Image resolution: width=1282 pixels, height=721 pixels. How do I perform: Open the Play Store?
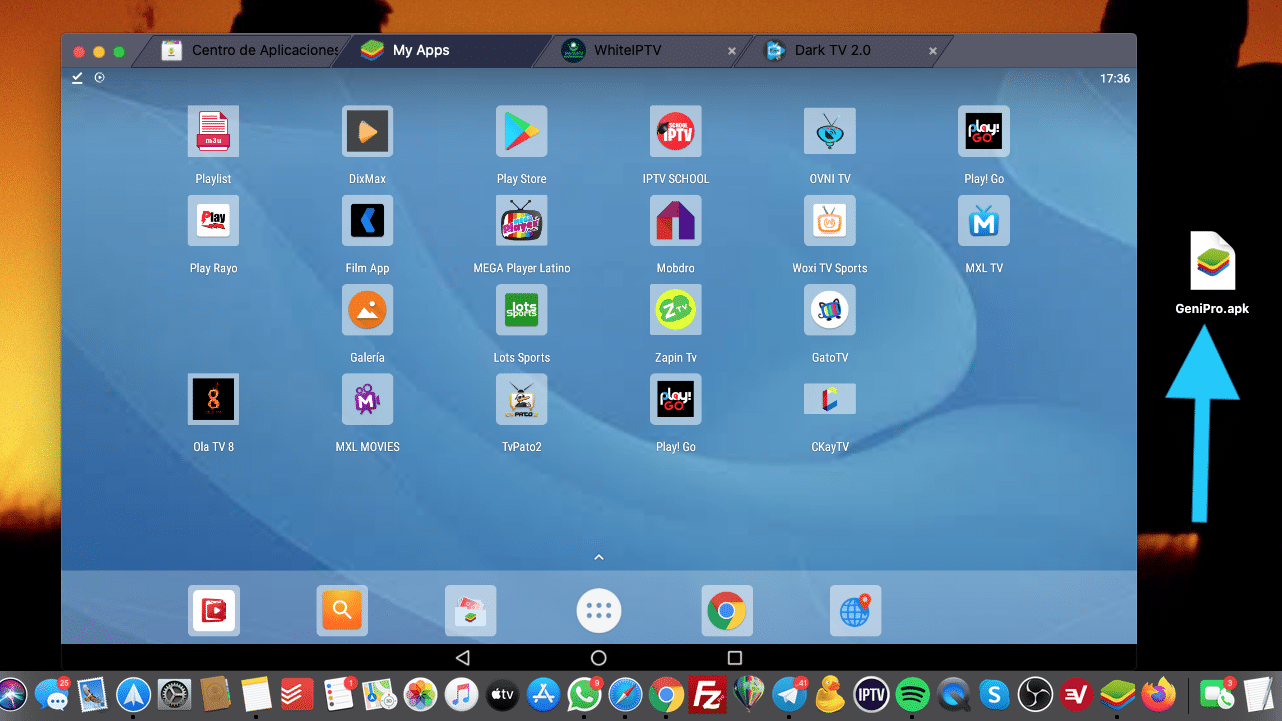tap(521, 131)
